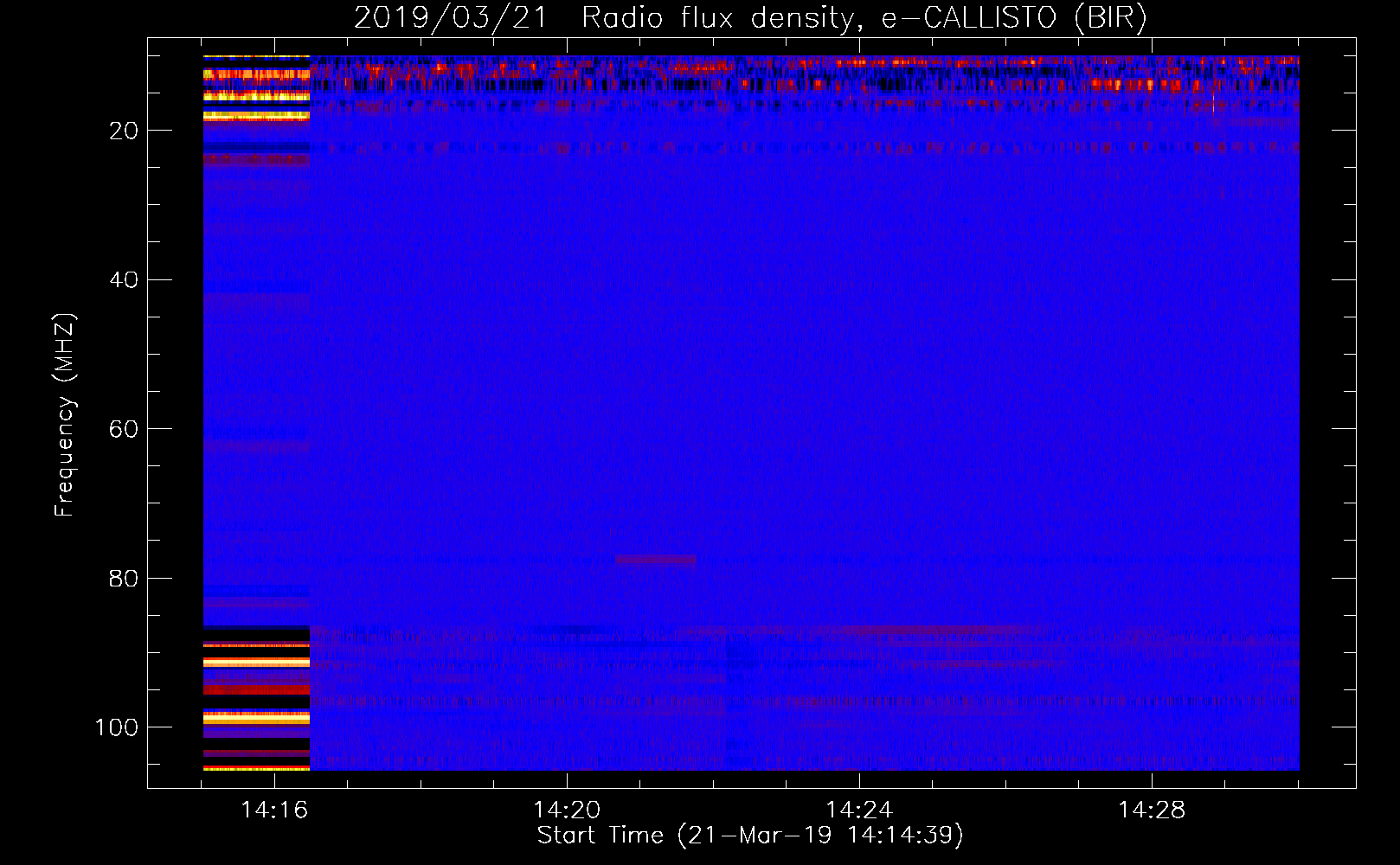Click the 14:24 time tick label
The width and height of the screenshot is (1400, 865).
pos(859,811)
